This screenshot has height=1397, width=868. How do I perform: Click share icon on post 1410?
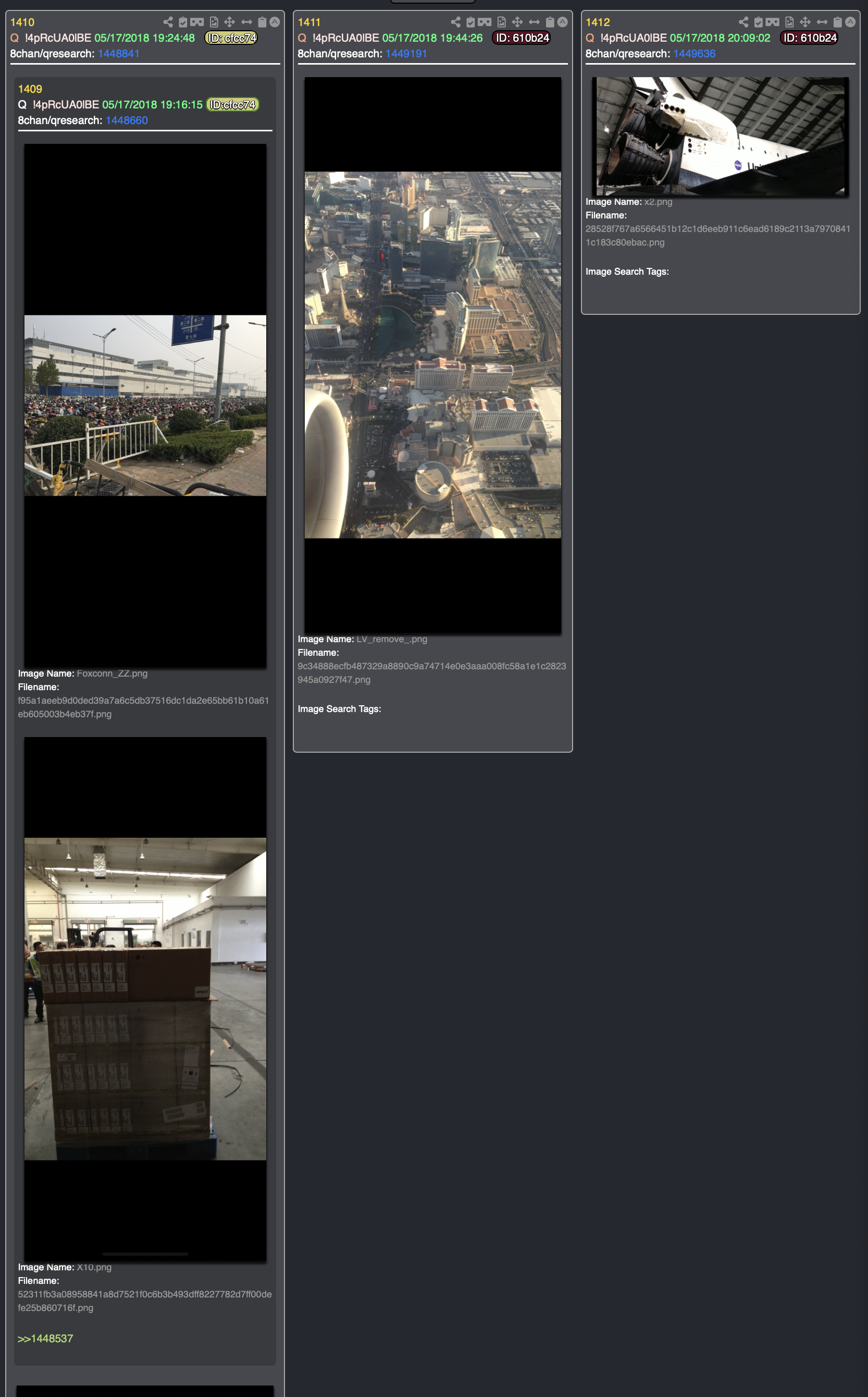(x=168, y=22)
